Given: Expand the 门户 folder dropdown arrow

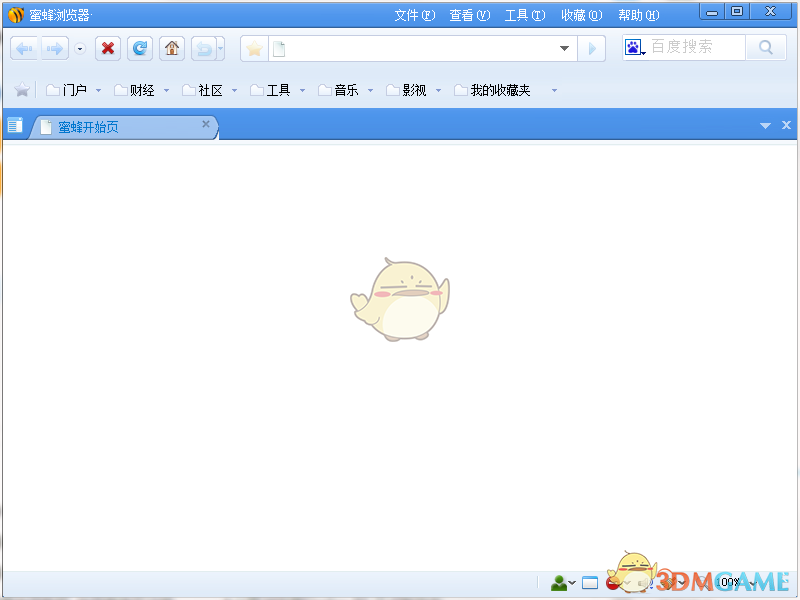Looking at the screenshot, I should click(98, 91).
